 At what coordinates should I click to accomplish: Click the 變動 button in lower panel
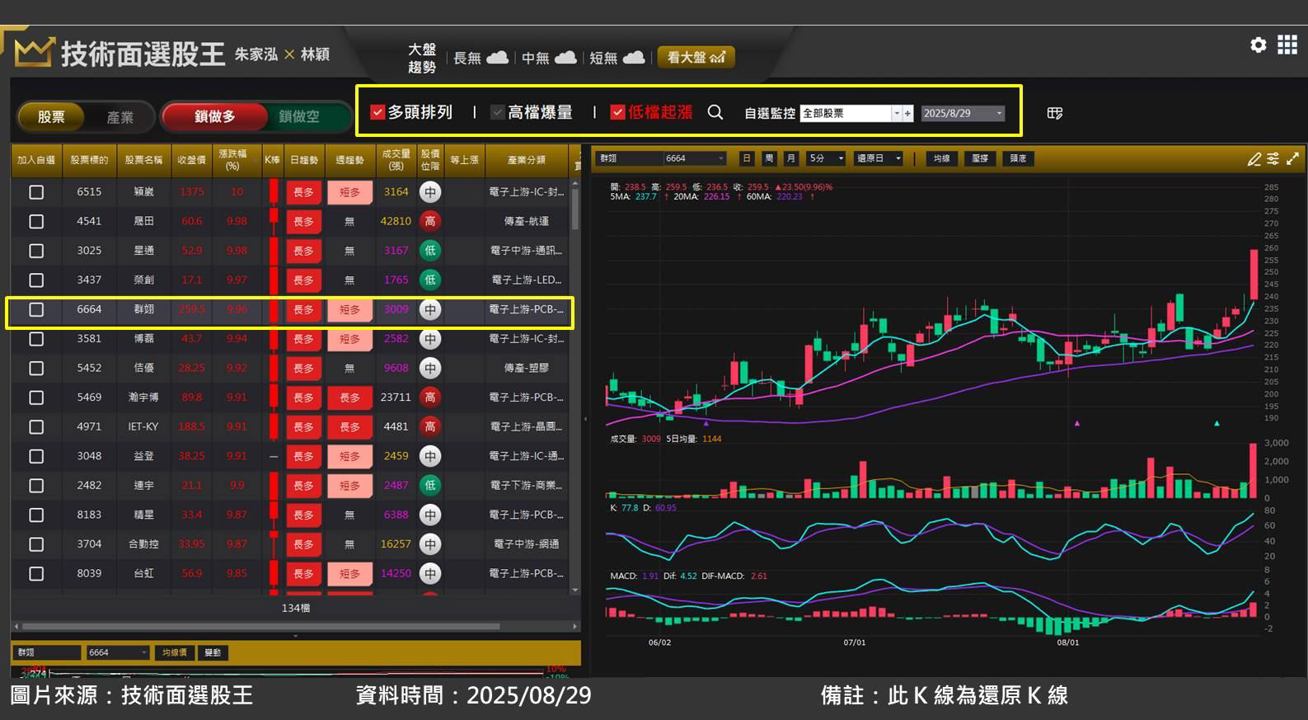pyautogui.click(x=213, y=653)
